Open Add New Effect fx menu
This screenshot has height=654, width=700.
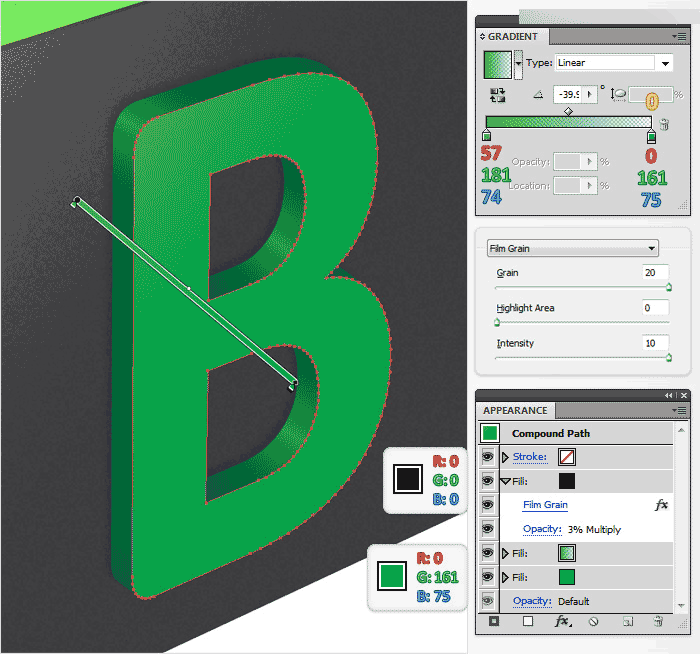(562, 621)
